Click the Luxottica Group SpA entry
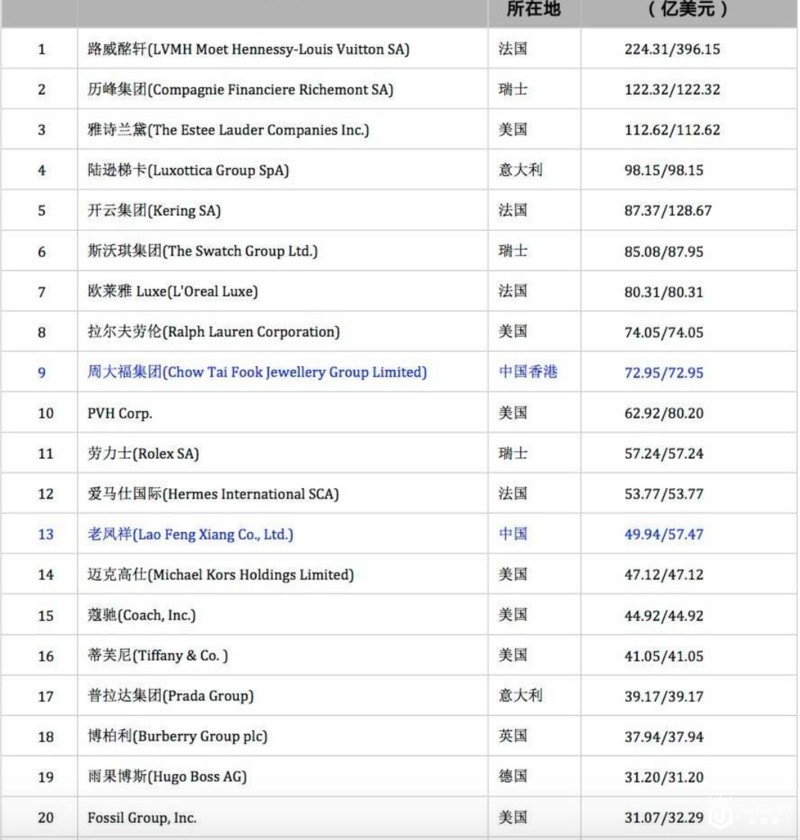 coord(188,170)
